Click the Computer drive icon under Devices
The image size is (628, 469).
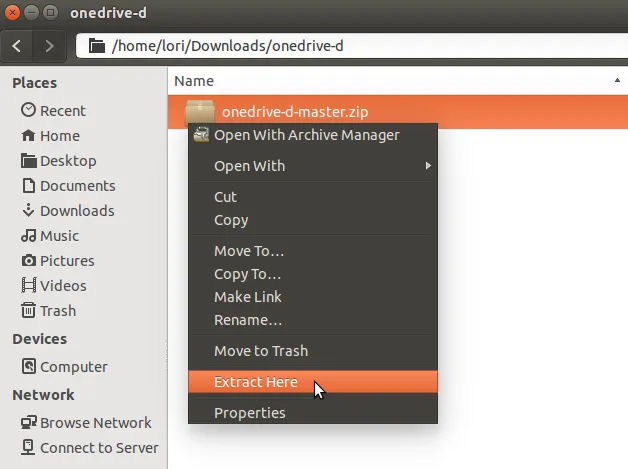(x=28, y=366)
